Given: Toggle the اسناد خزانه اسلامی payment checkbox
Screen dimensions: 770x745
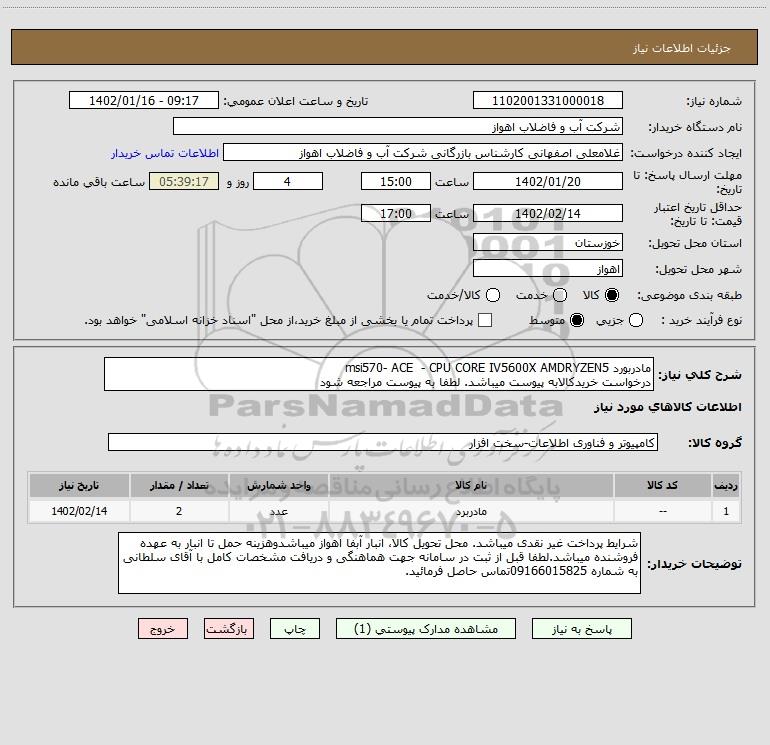Looking at the screenshot, I should [485, 320].
